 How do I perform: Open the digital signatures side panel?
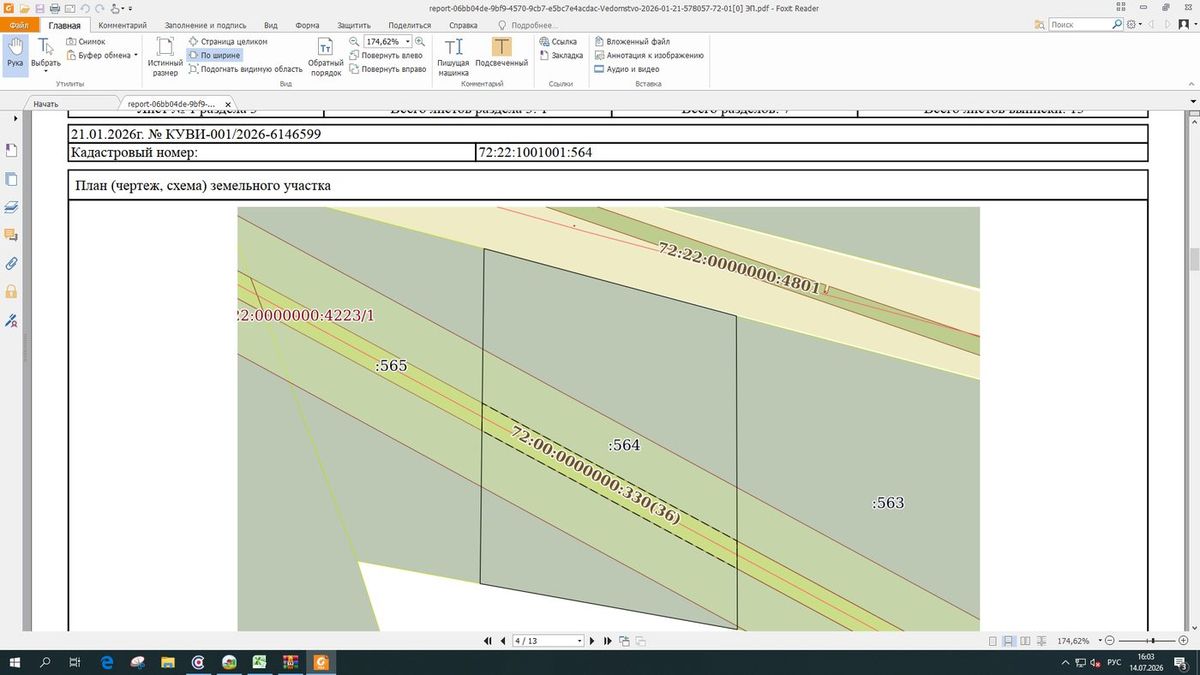[12, 321]
